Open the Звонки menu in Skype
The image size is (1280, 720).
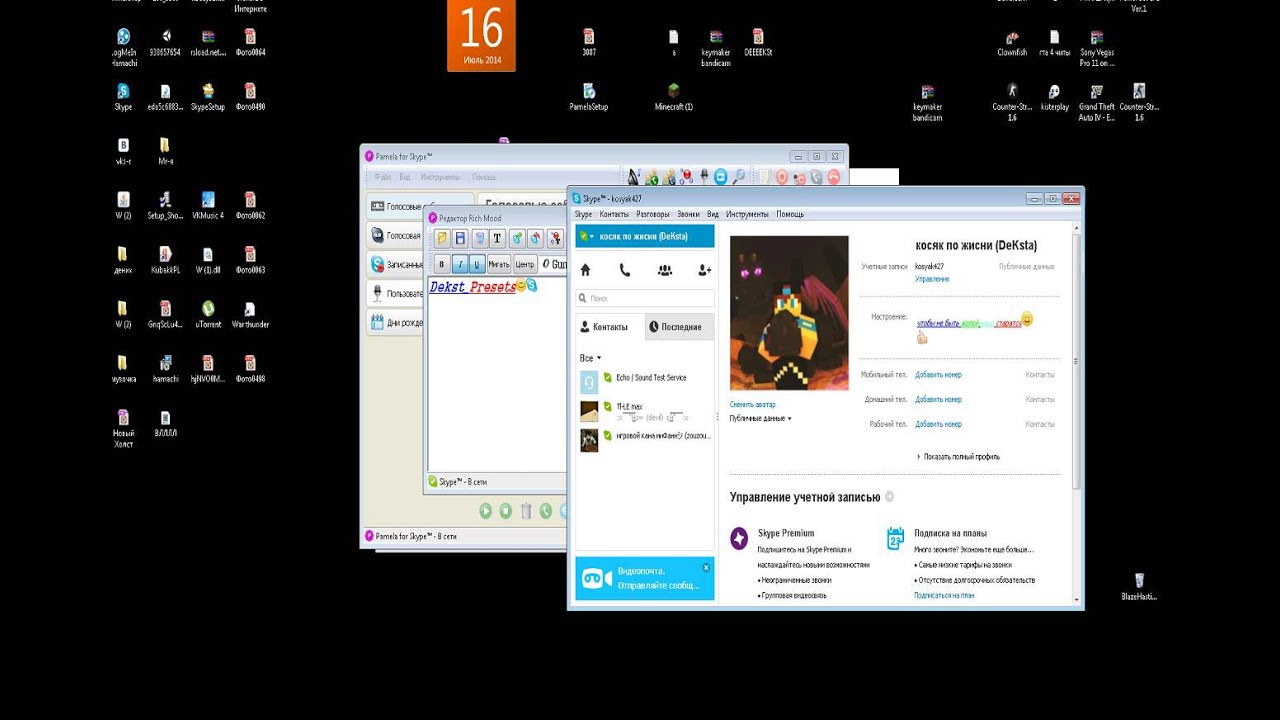pyautogui.click(x=688, y=214)
